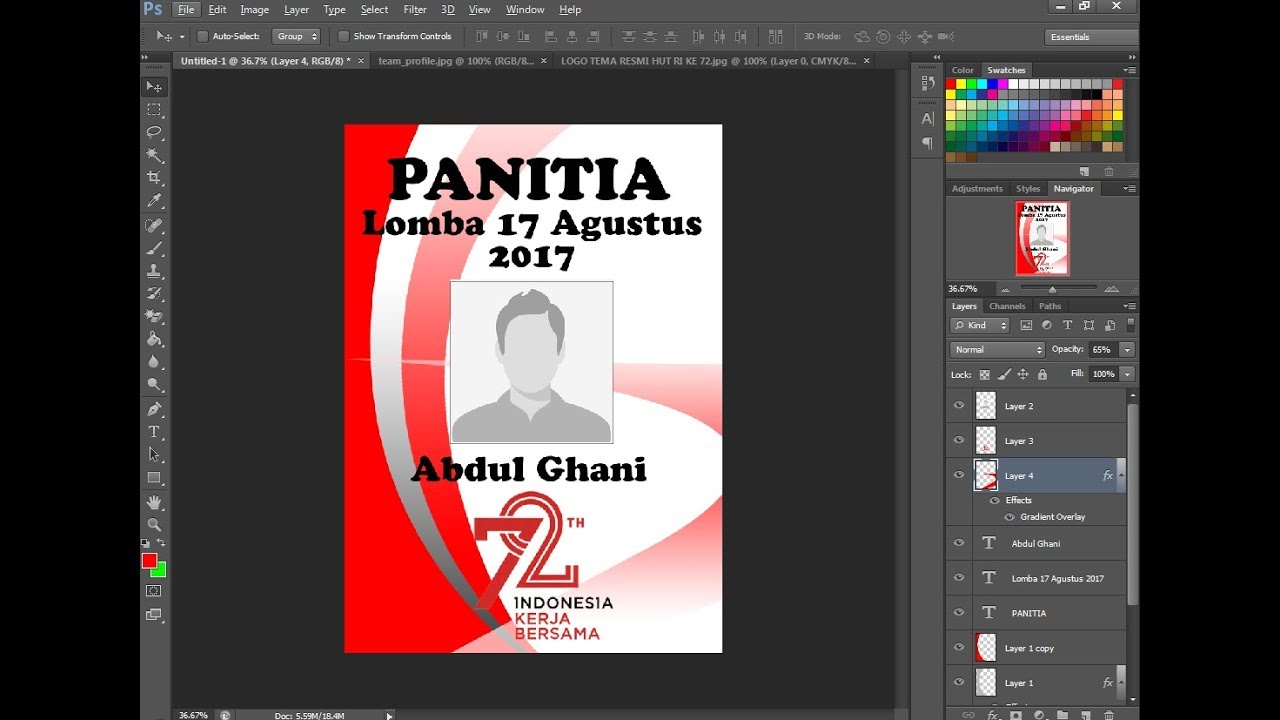1280x720 pixels.
Task: Open the Move tool preset picker
Action: click(x=168, y=36)
